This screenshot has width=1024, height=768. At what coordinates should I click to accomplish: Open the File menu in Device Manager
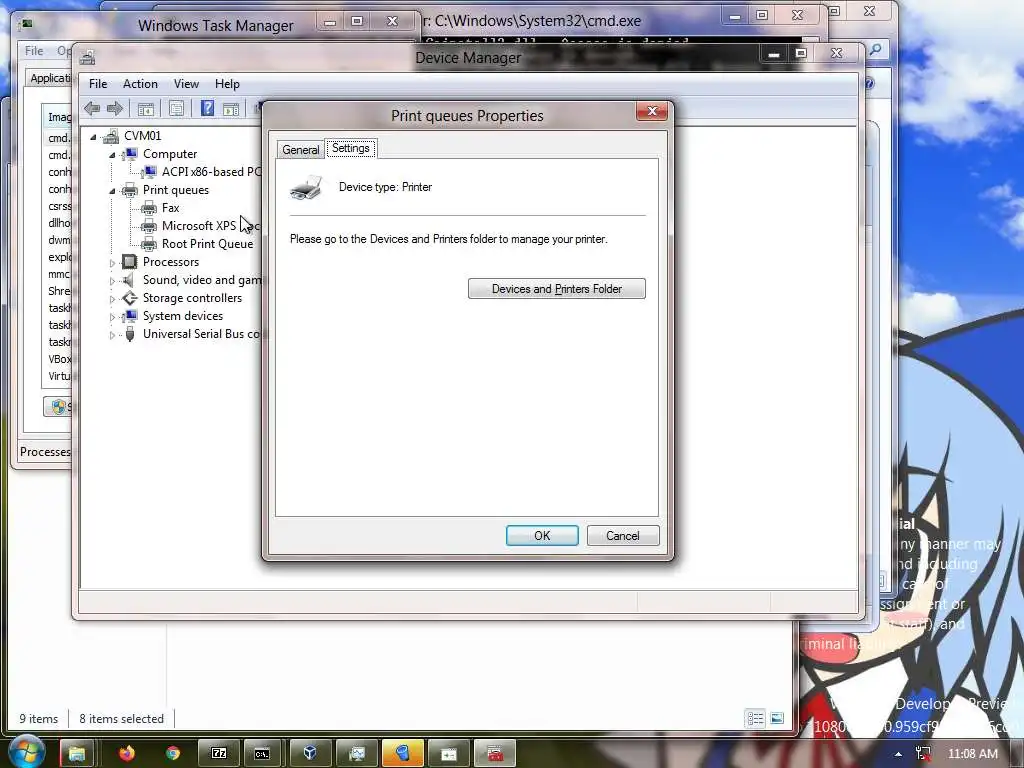(x=98, y=84)
